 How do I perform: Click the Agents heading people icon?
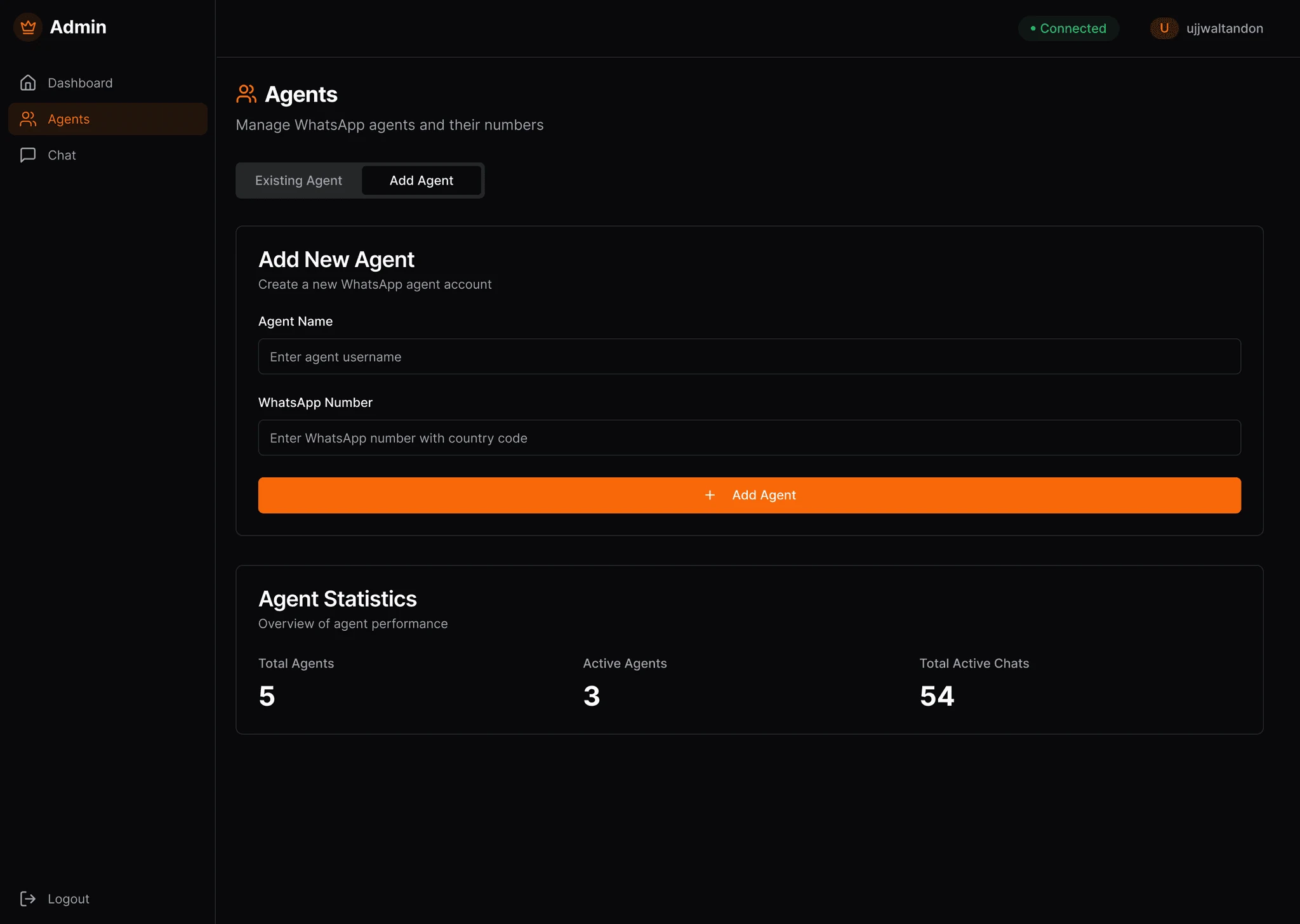[246, 94]
